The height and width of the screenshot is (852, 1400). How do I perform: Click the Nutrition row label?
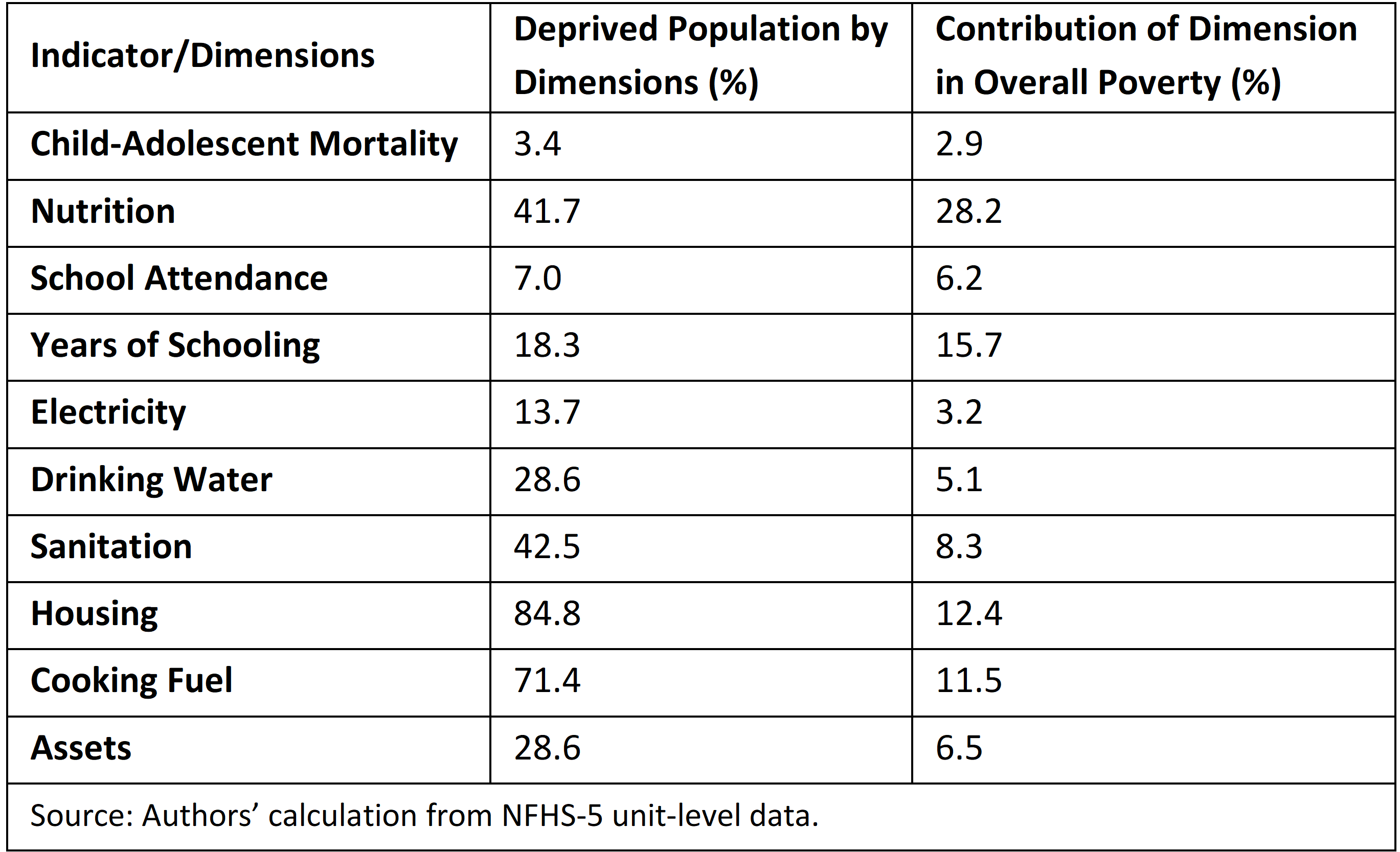[x=103, y=211]
